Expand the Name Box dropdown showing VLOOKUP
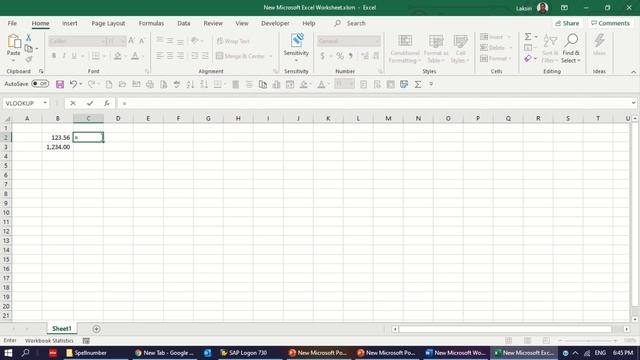Image resolution: width=640 pixels, height=360 pixels. click(x=45, y=103)
